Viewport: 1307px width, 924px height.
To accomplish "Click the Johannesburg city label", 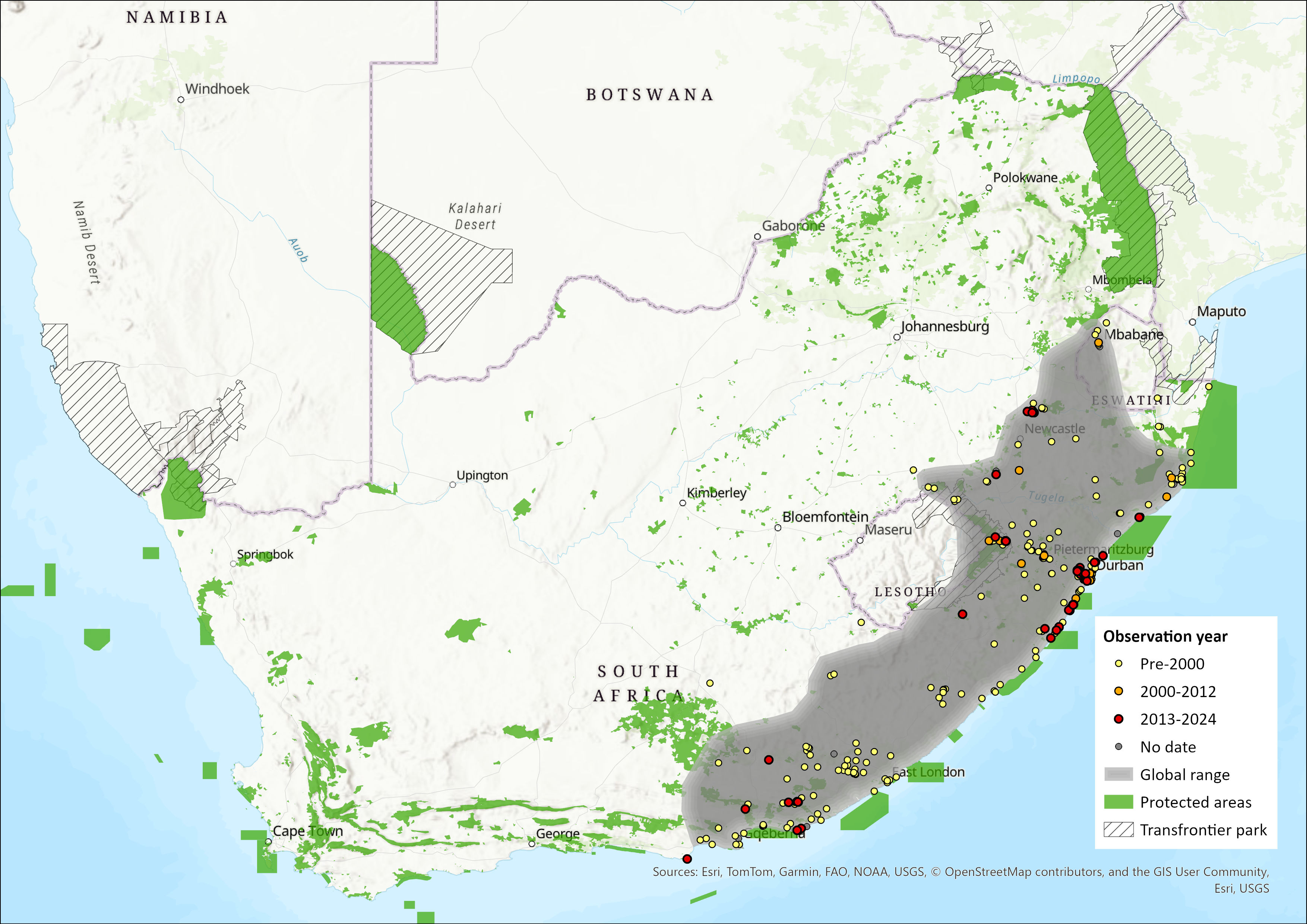I will 945,326.
